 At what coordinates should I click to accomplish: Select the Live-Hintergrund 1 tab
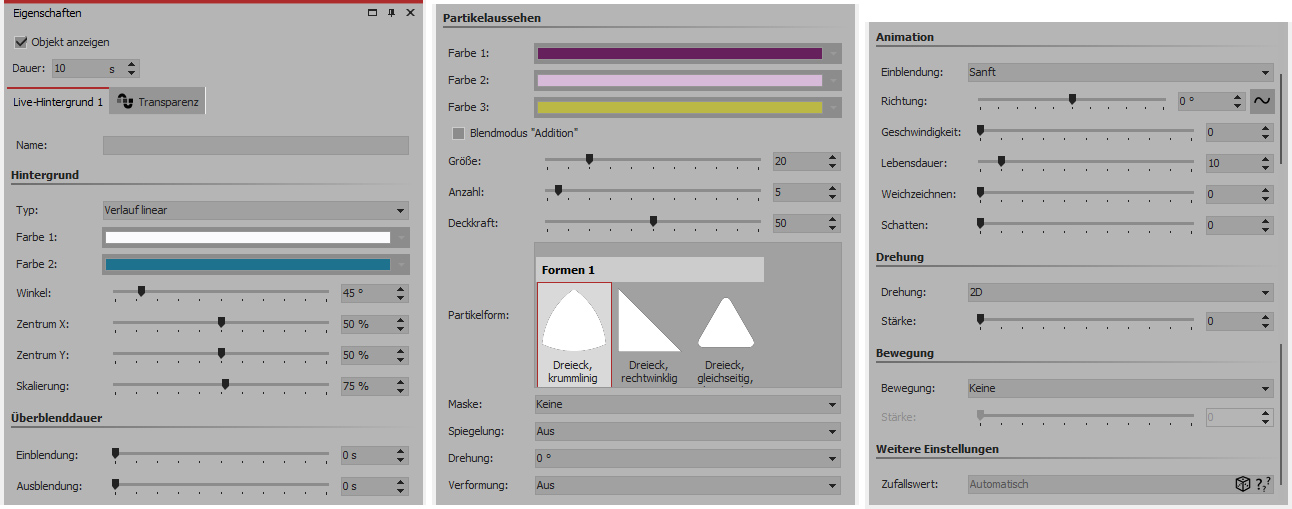[x=57, y=102]
